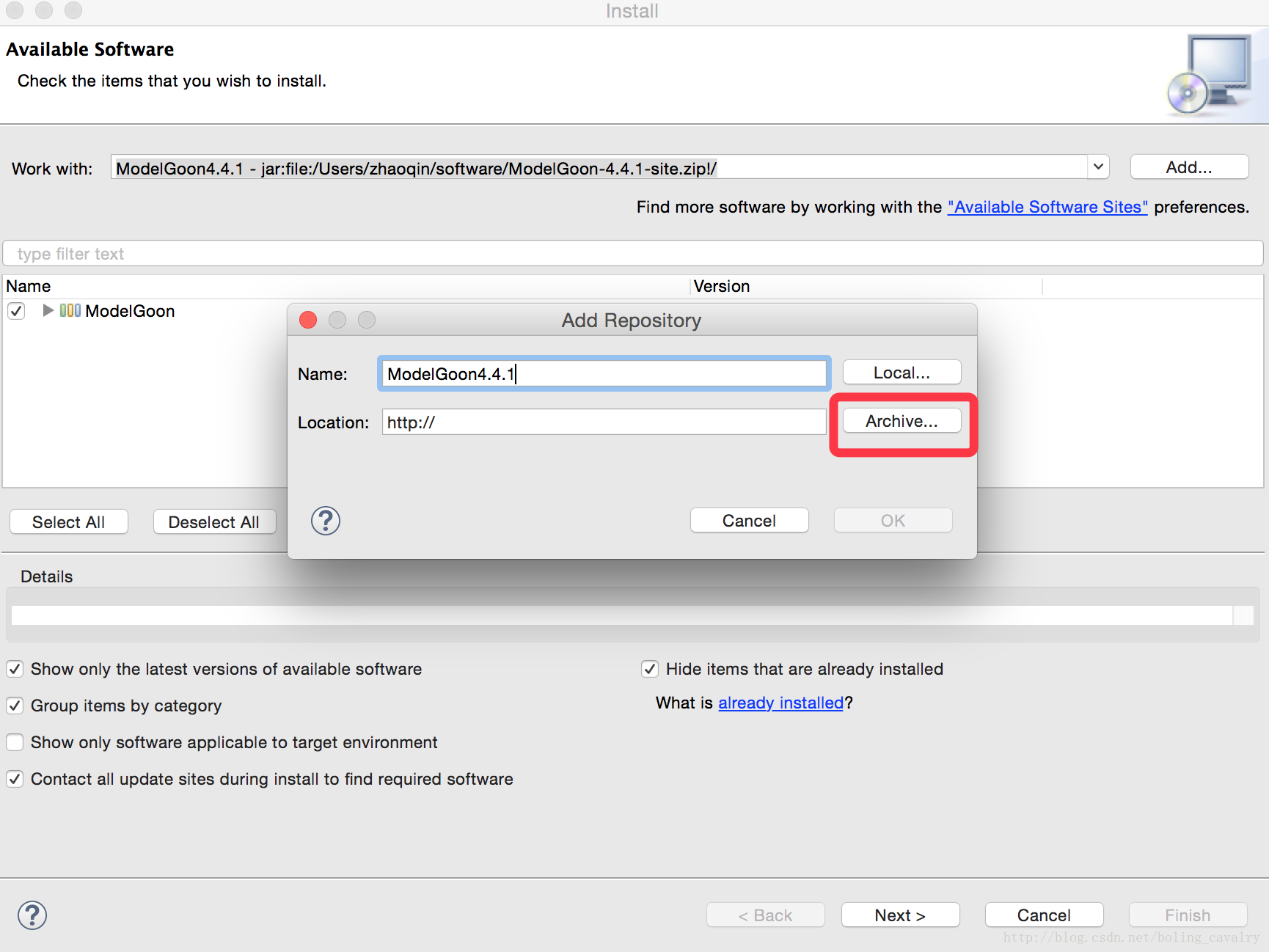
Task: Cancel the Add Repository dialog
Action: pos(749,521)
